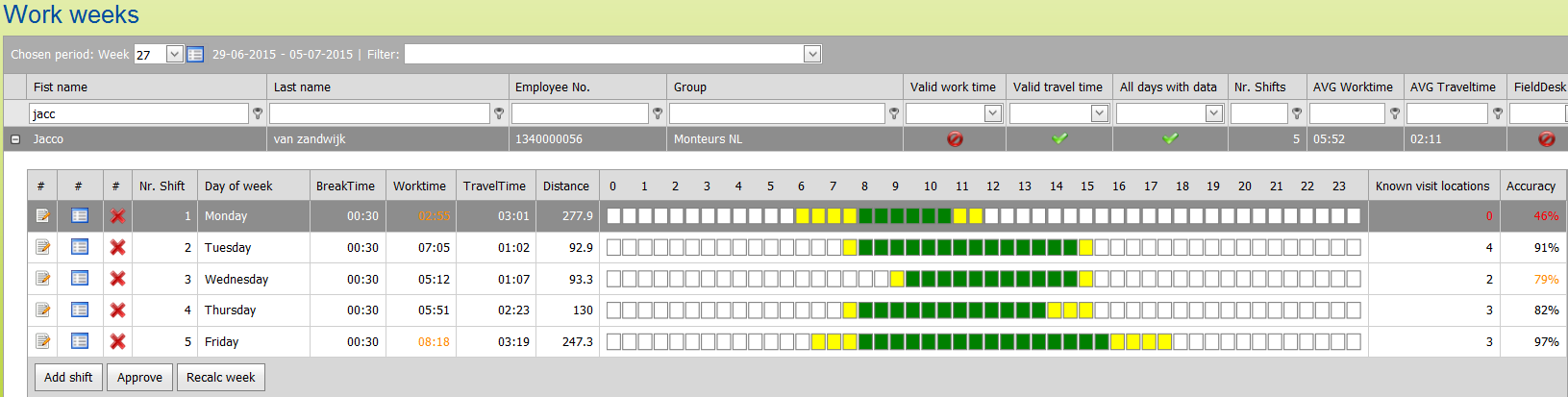Image resolution: width=1568 pixels, height=397 pixels.
Task: Open the week number dropdown
Action: coord(175,55)
